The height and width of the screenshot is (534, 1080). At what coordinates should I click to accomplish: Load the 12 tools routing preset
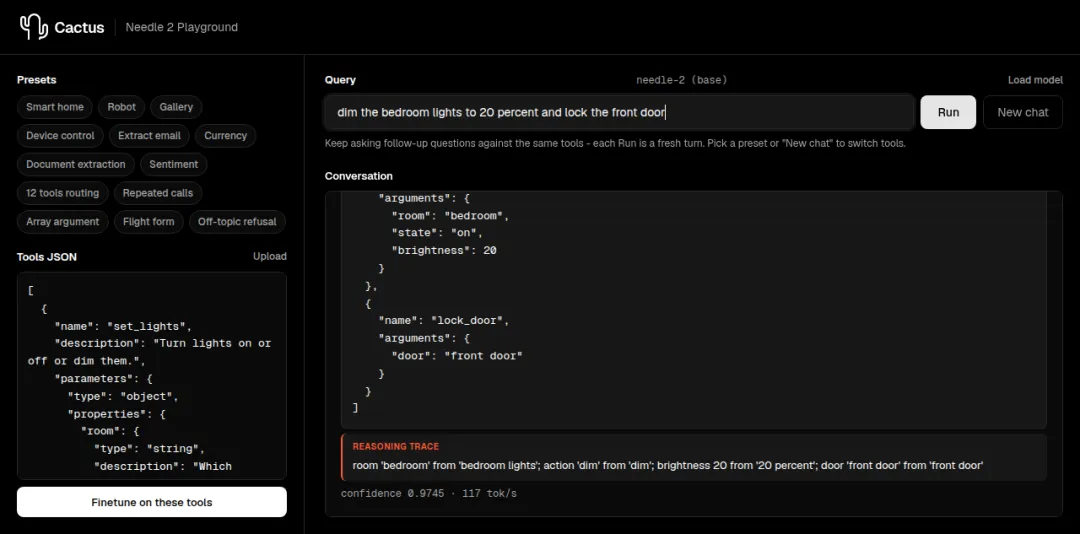[x=63, y=193]
